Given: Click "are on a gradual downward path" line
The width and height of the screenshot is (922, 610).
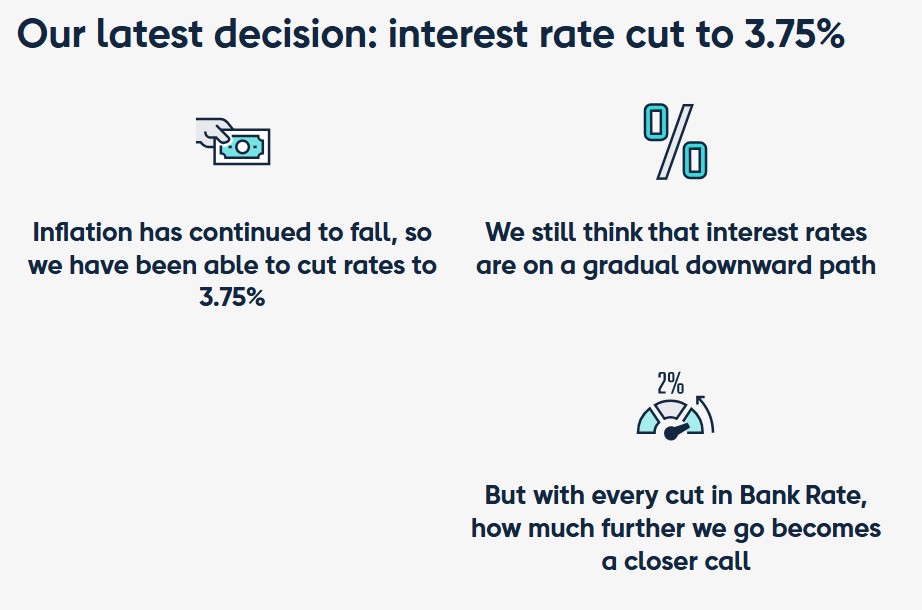Looking at the screenshot, I should [x=676, y=265].
